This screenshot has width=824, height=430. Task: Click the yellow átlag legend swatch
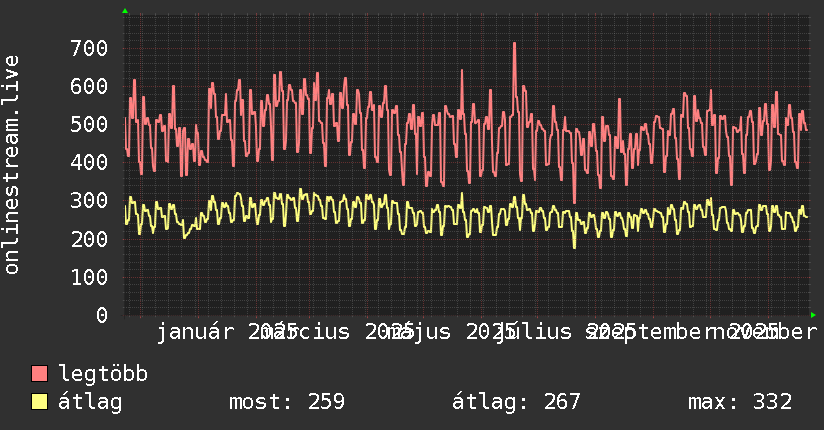pyautogui.click(x=39, y=402)
